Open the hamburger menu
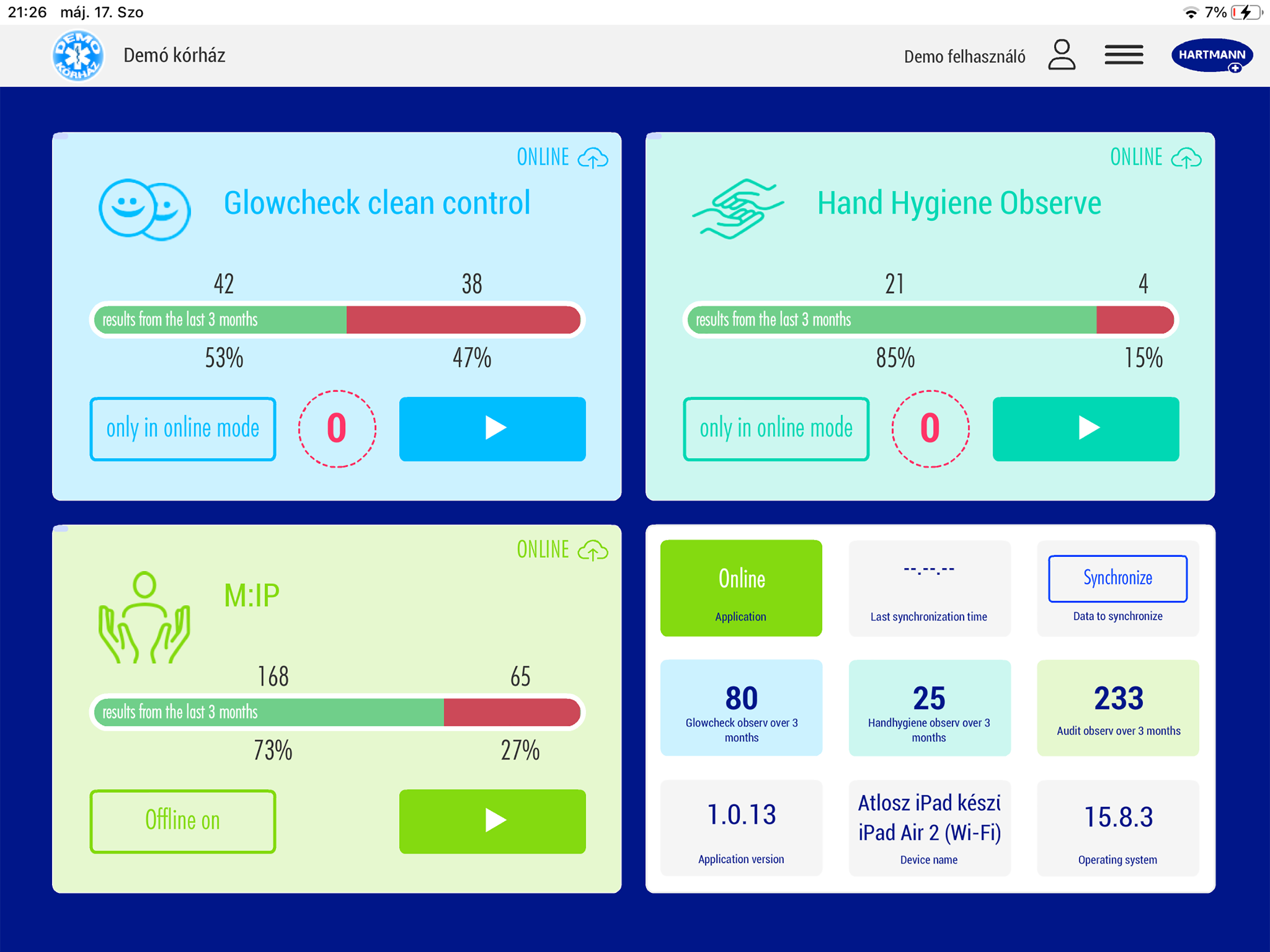This screenshot has height=952, width=1270. (x=1123, y=55)
